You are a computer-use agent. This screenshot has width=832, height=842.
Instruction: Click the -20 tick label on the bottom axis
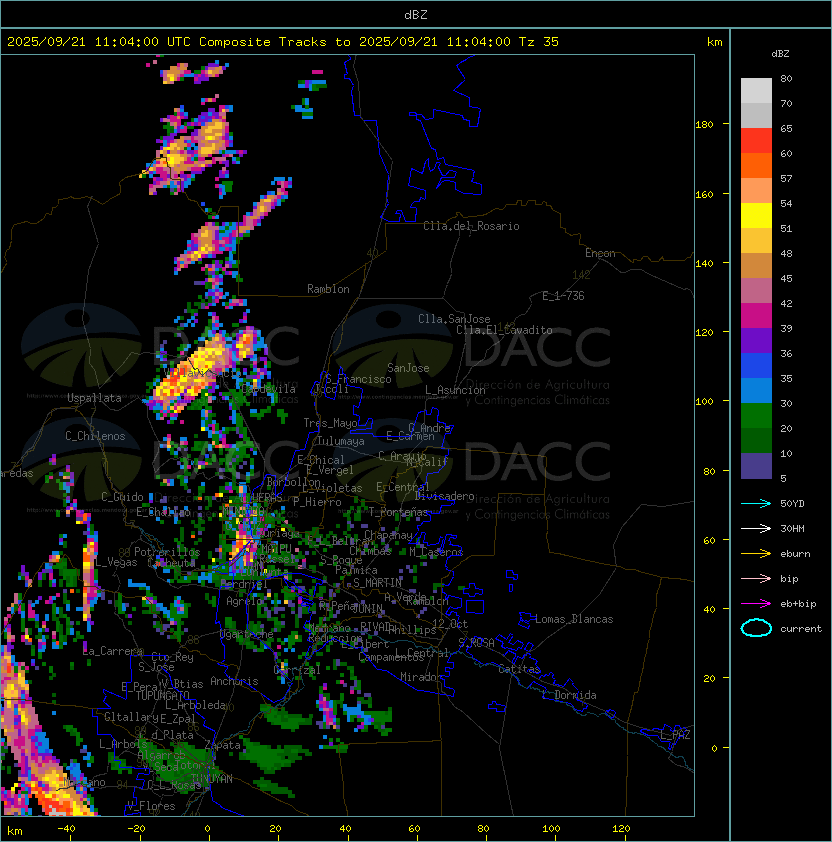point(136,829)
